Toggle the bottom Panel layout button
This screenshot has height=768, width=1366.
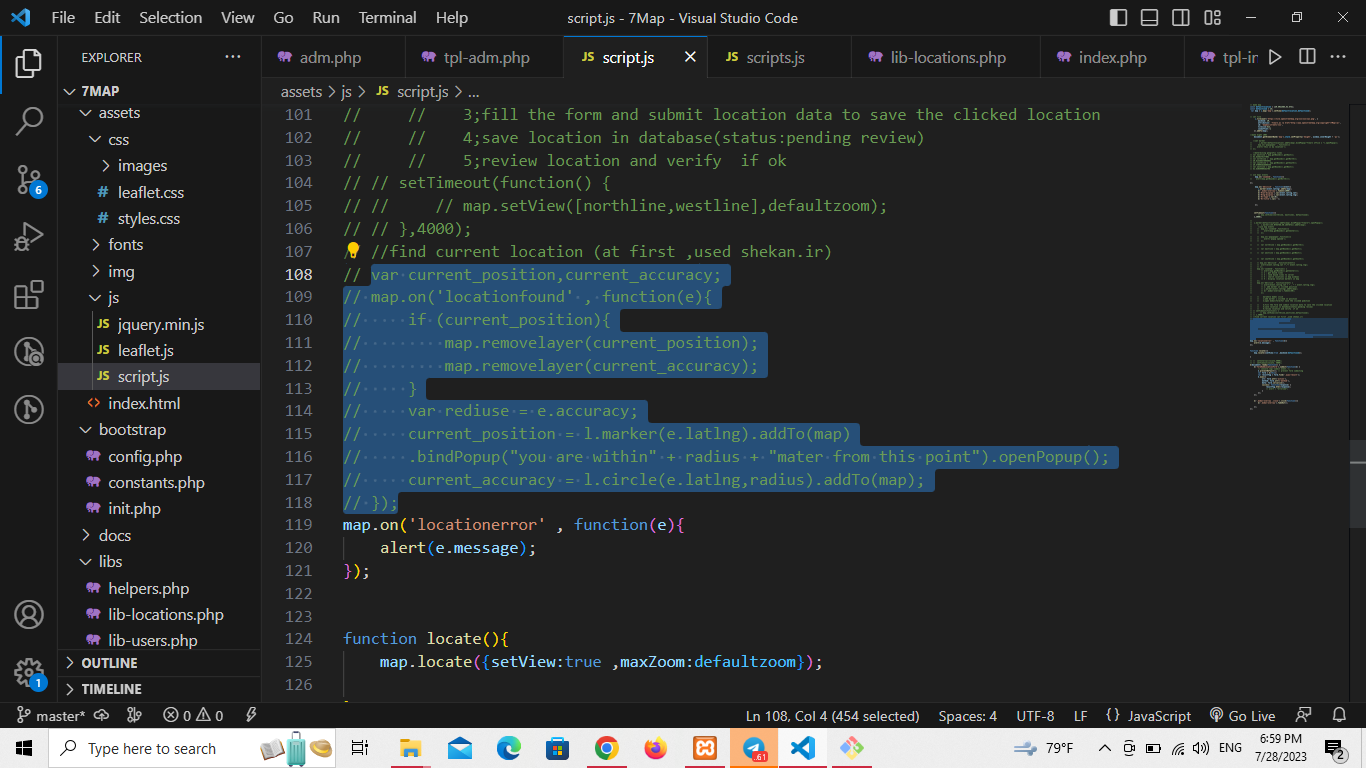pos(1150,17)
